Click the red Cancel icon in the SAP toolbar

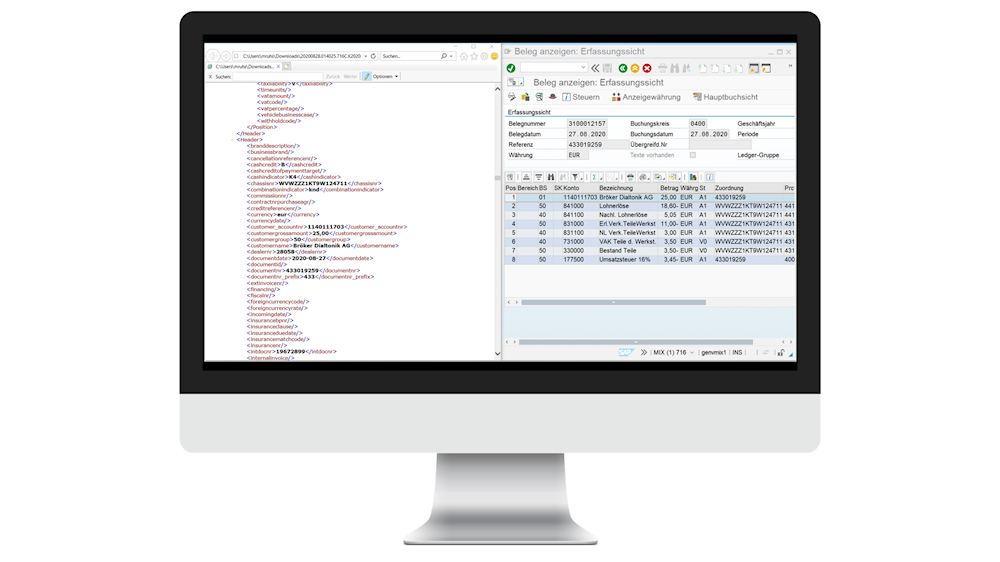pos(647,68)
